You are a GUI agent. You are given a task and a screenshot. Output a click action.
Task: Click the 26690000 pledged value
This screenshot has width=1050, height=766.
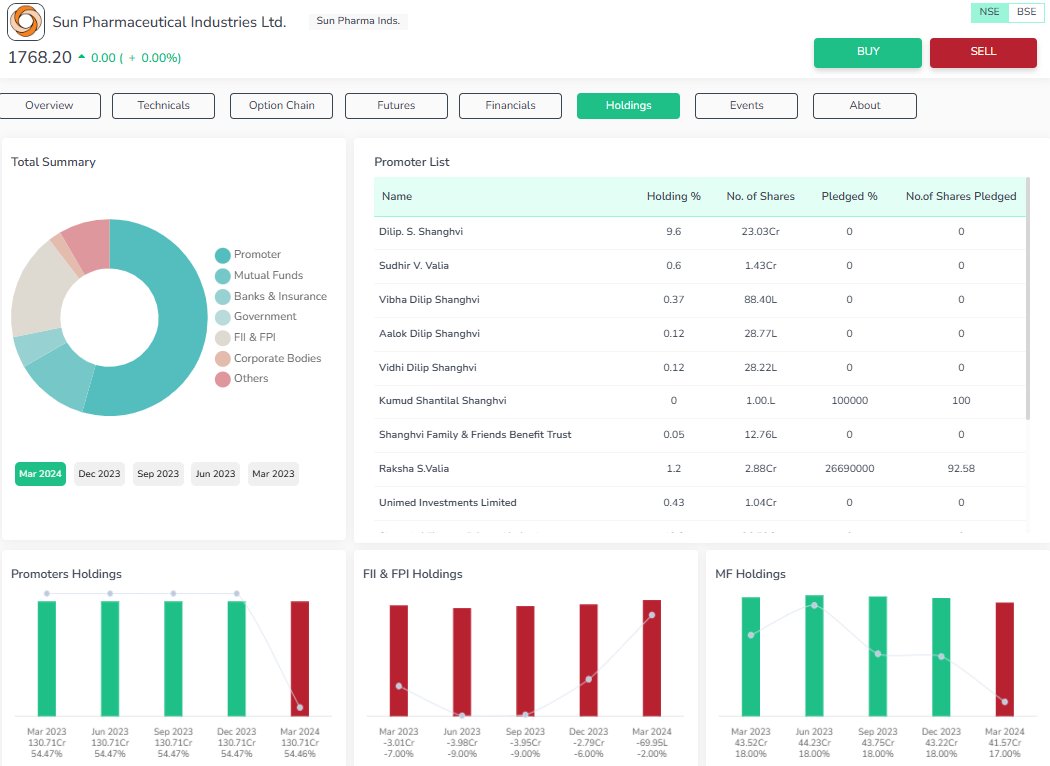point(849,469)
